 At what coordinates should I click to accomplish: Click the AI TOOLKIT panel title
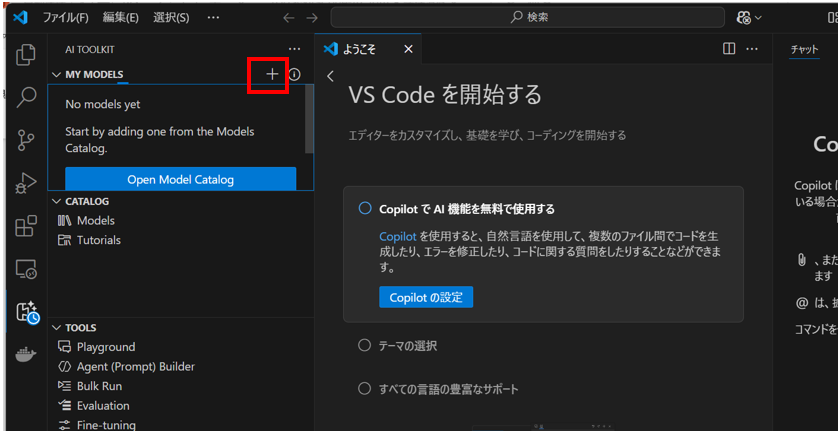coord(90,49)
